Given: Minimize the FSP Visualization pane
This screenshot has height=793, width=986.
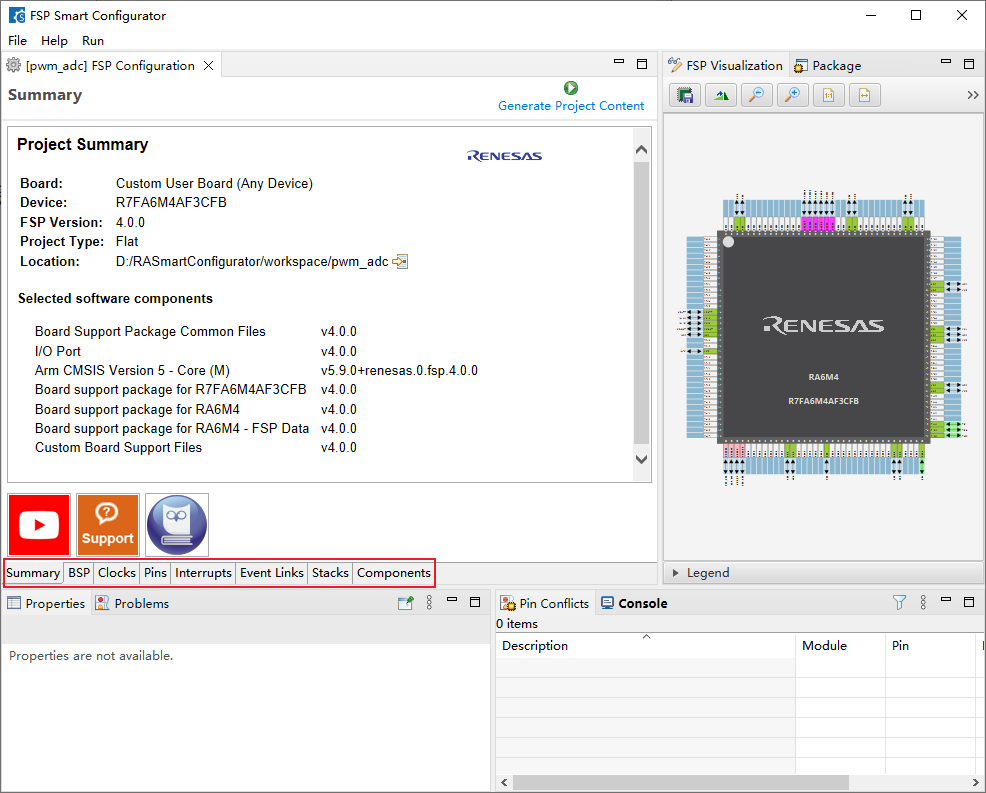Looking at the screenshot, I should point(946,62).
